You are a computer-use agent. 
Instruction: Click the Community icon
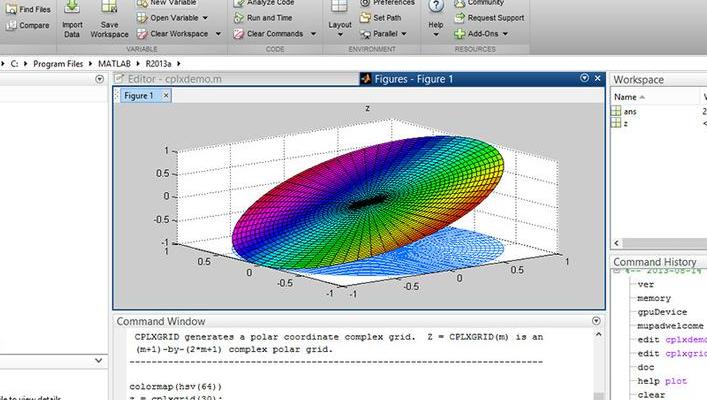(459, 3)
